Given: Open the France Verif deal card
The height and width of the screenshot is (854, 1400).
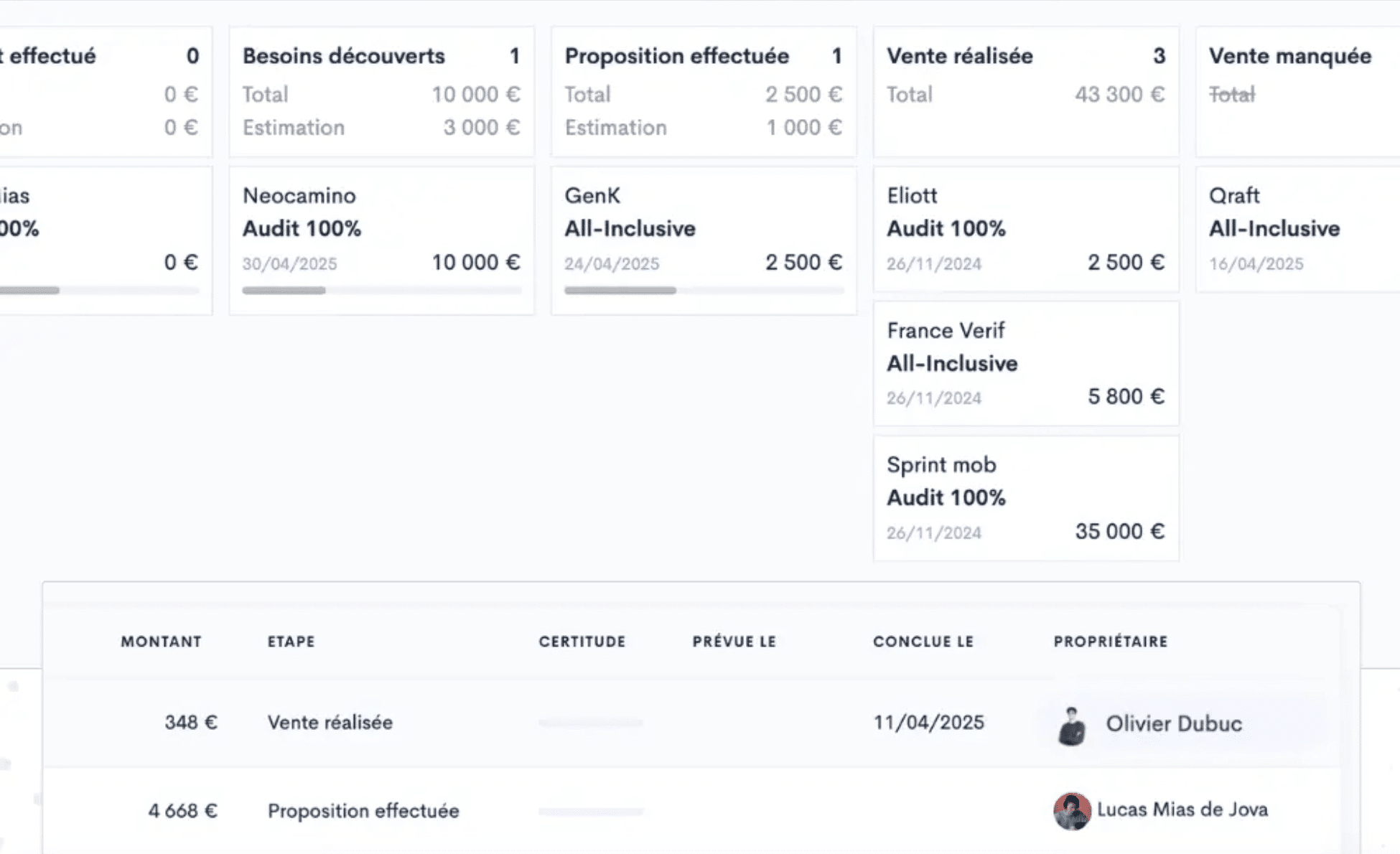Looking at the screenshot, I should click(x=1025, y=364).
